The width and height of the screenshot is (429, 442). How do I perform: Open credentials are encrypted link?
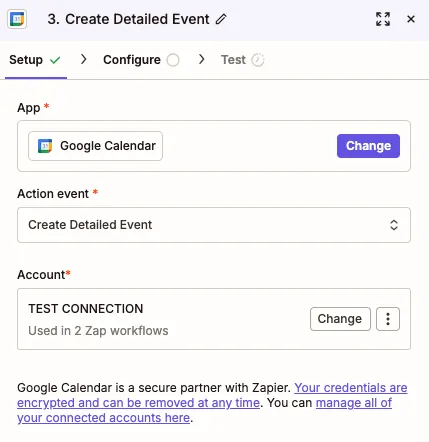point(212,395)
